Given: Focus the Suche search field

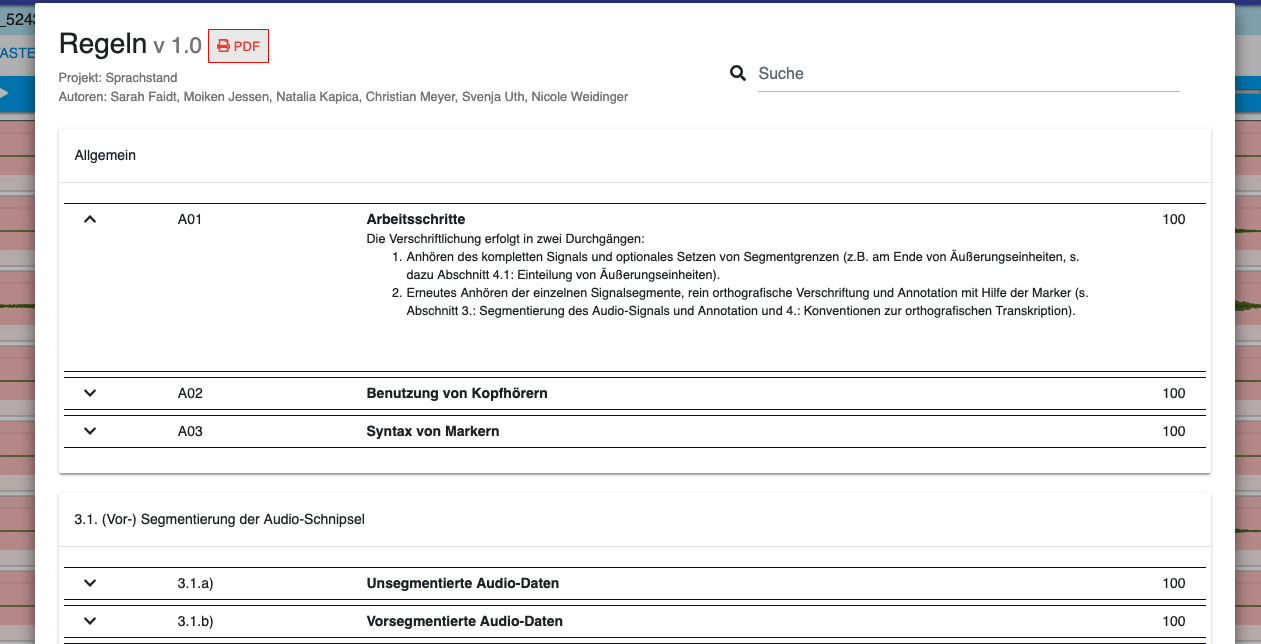Looking at the screenshot, I should click(x=968, y=73).
